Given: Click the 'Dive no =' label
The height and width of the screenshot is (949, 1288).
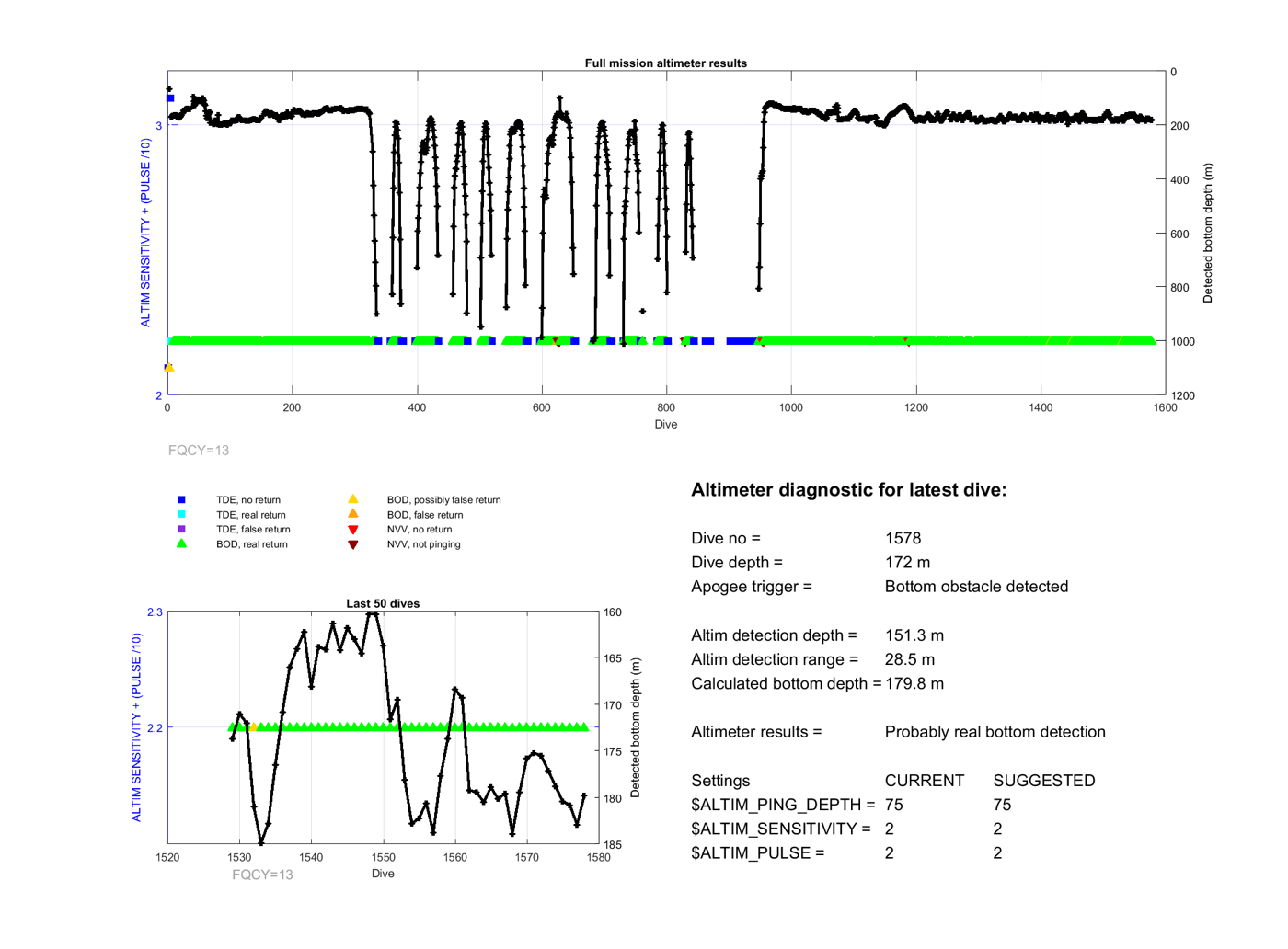Looking at the screenshot, I should (x=726, y=539).
